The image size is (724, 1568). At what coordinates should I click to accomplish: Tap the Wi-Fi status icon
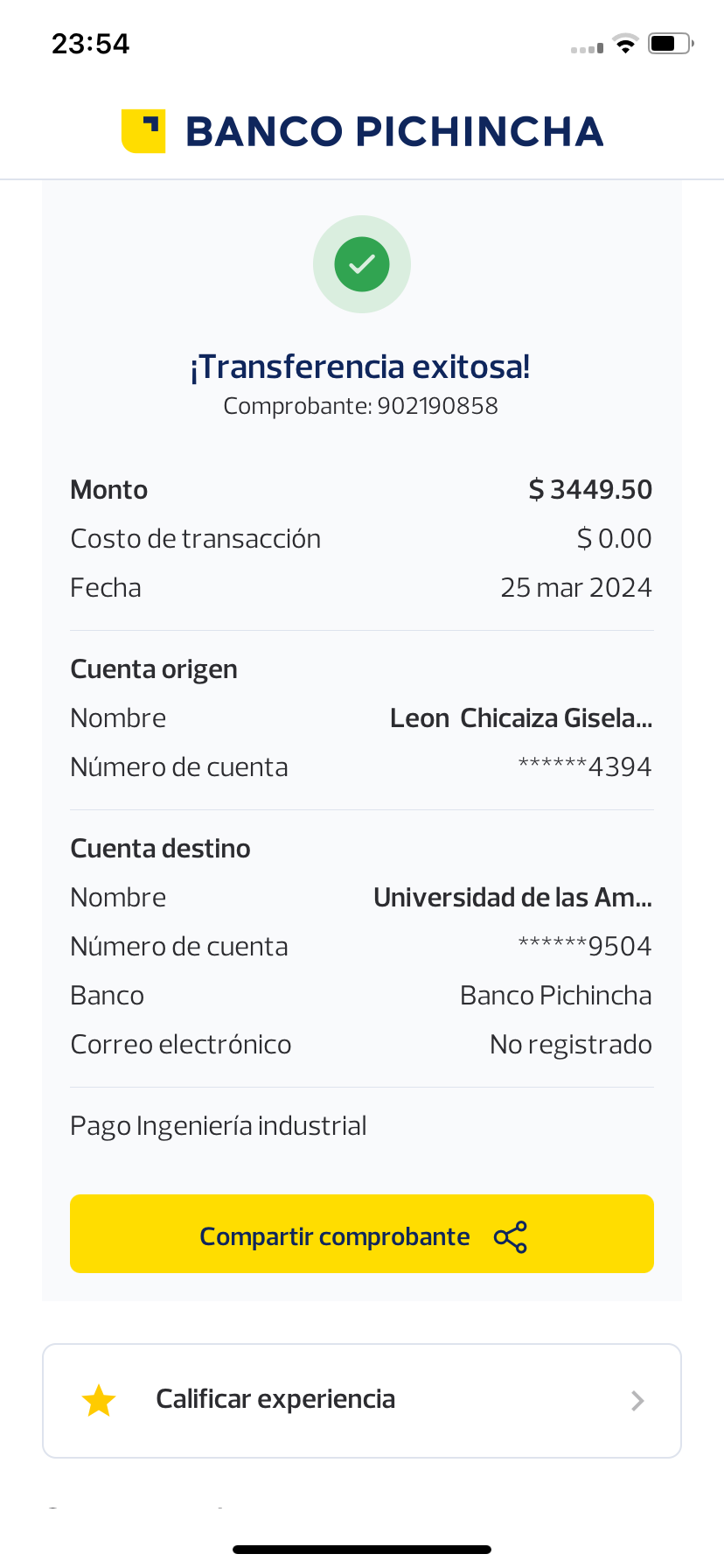click(x=625, y=44)
